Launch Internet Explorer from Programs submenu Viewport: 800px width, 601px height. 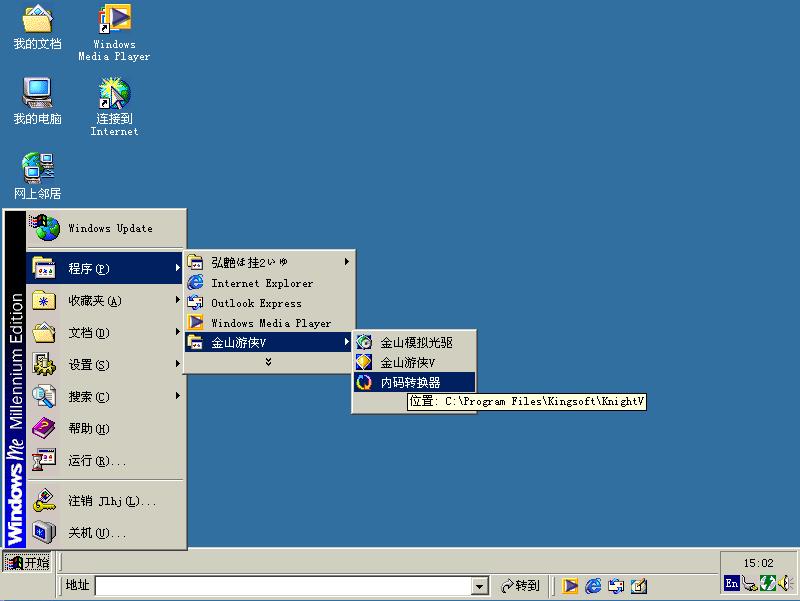tap(269, 283)
